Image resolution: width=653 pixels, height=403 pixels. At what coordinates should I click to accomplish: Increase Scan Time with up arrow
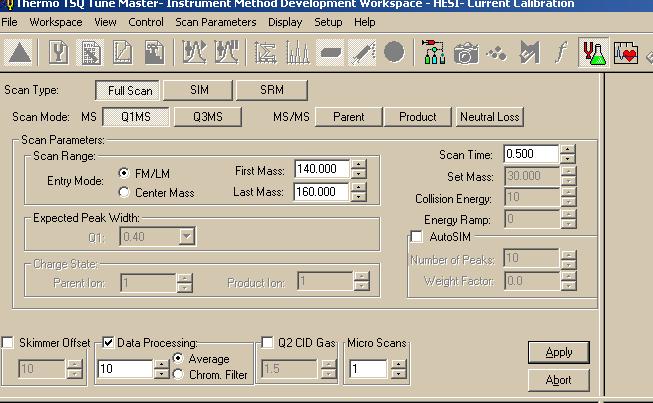[568, 149]
